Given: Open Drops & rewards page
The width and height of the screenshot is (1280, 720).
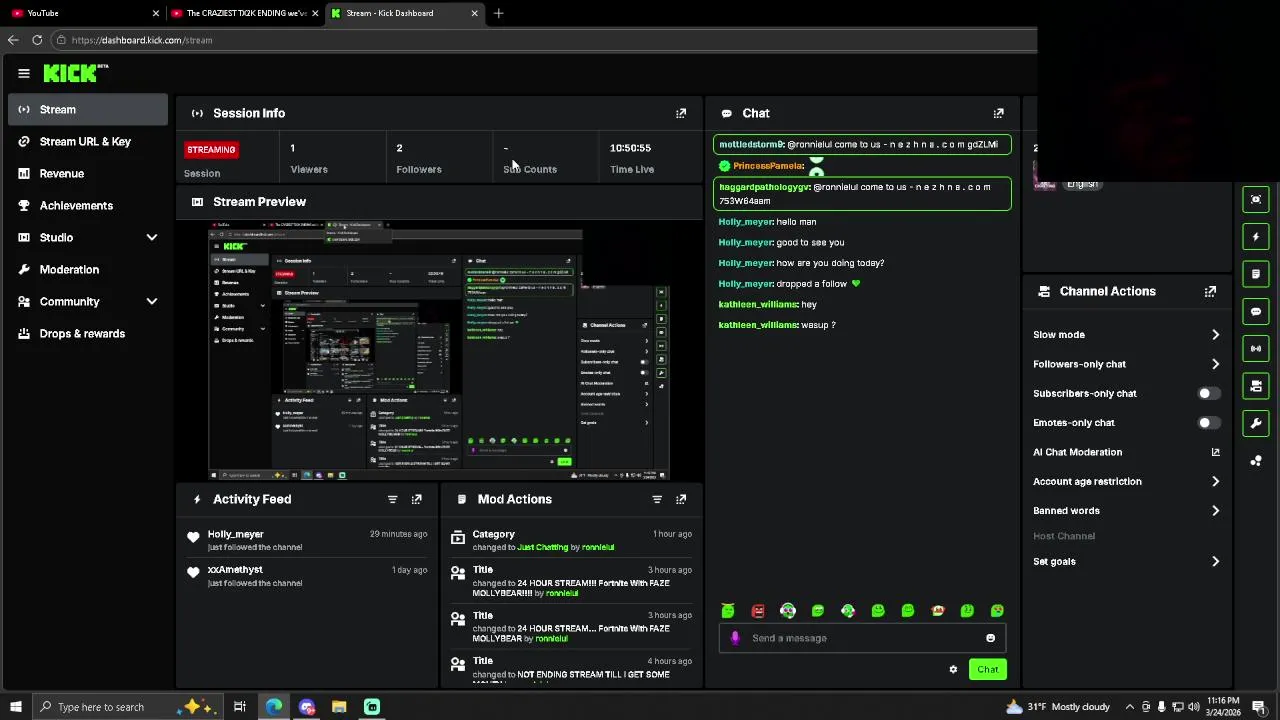Looking at the screenshot, I should pos(88,333).
